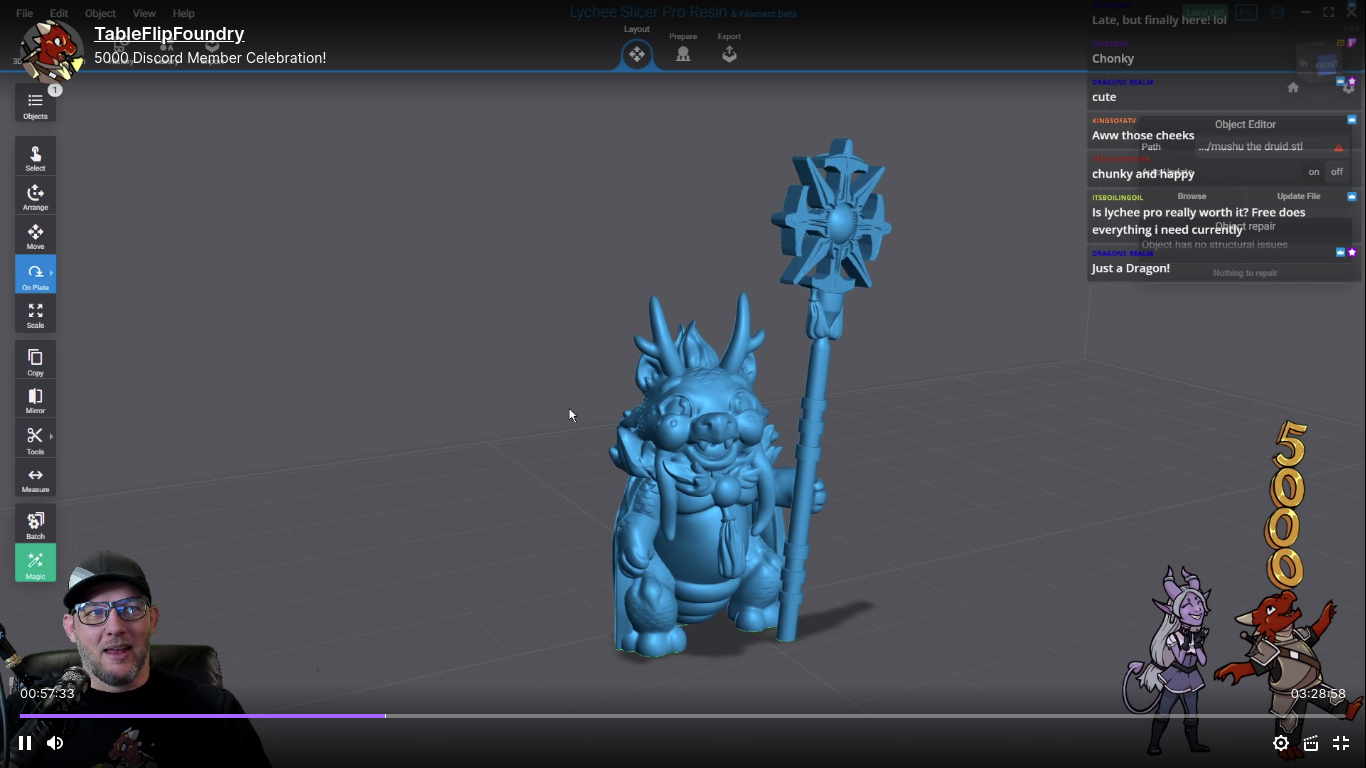Click the Update File button

pyautogui.click(x=1298, y=197)
